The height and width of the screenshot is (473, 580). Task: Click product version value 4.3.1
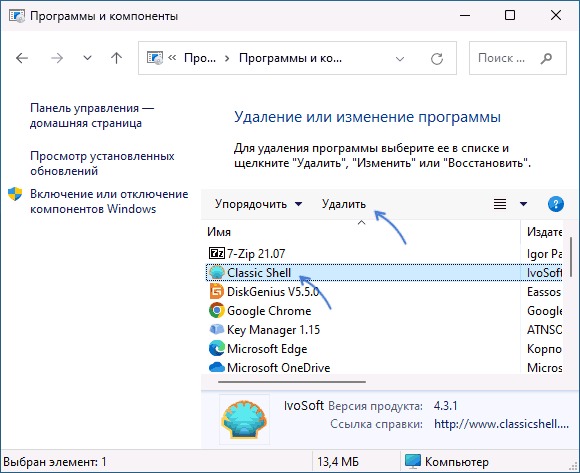click(x=446, y=406)
